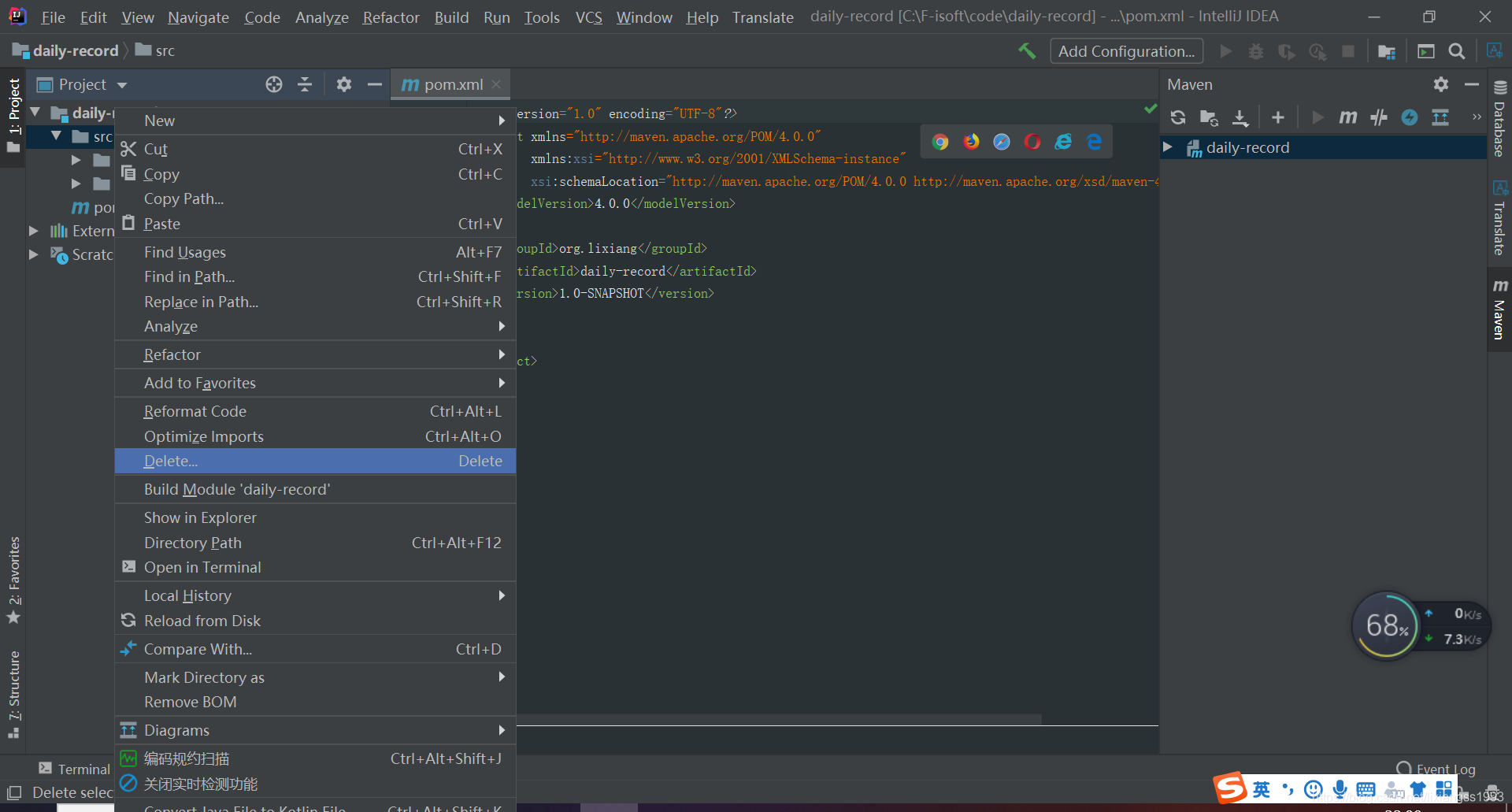Click the editor horizontal scrollbar
Image resolution: width=1512 pixels, height=812 pixels.
(x=780, y=719)
